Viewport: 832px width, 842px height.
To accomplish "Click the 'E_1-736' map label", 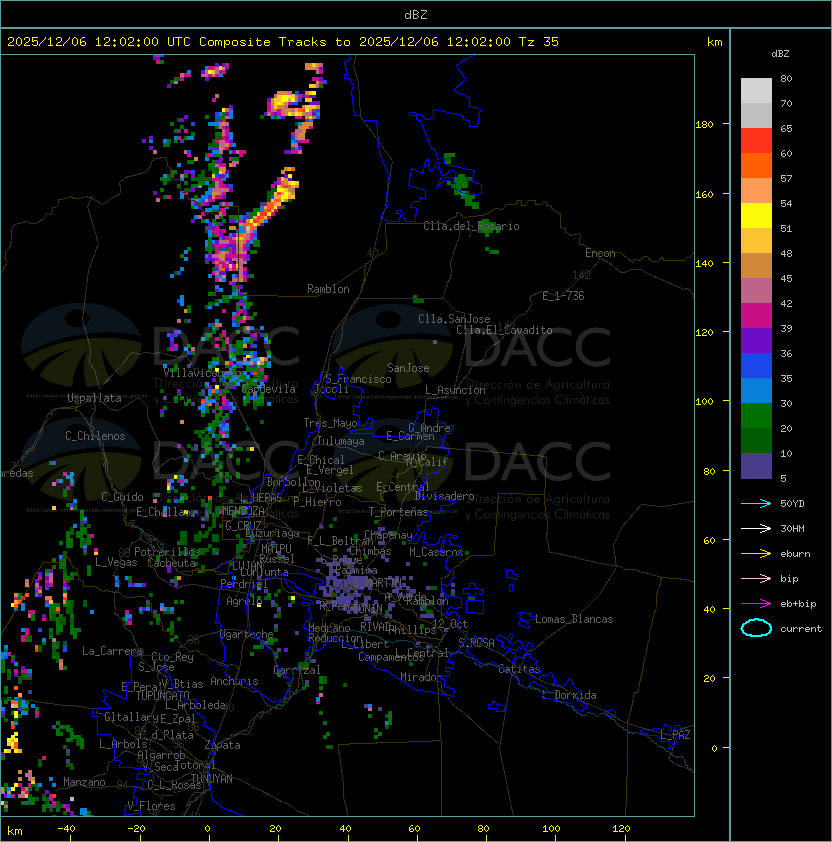I will coord(563,296).
